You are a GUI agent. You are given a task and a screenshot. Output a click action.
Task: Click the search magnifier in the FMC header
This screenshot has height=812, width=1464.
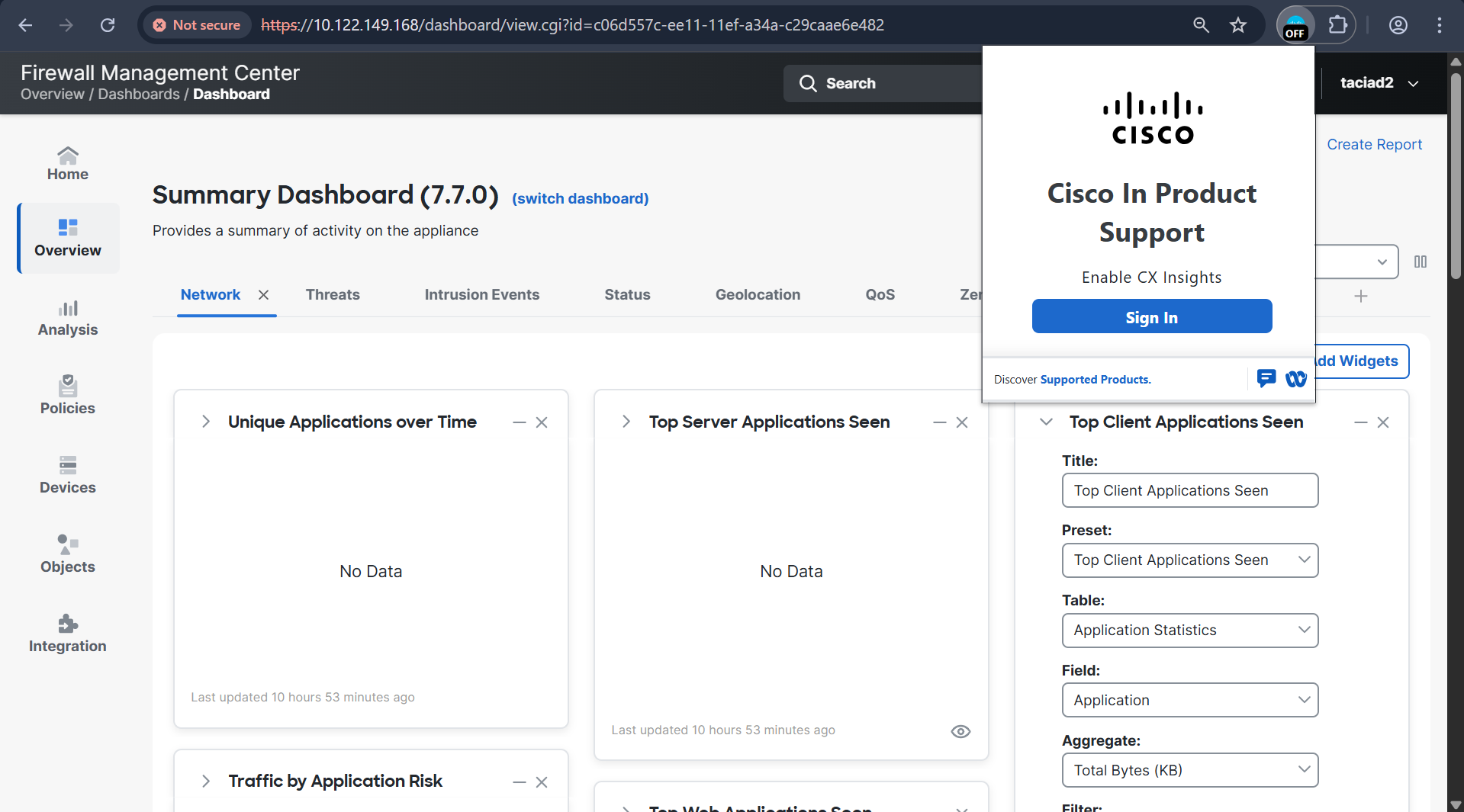tap(808, 83)
